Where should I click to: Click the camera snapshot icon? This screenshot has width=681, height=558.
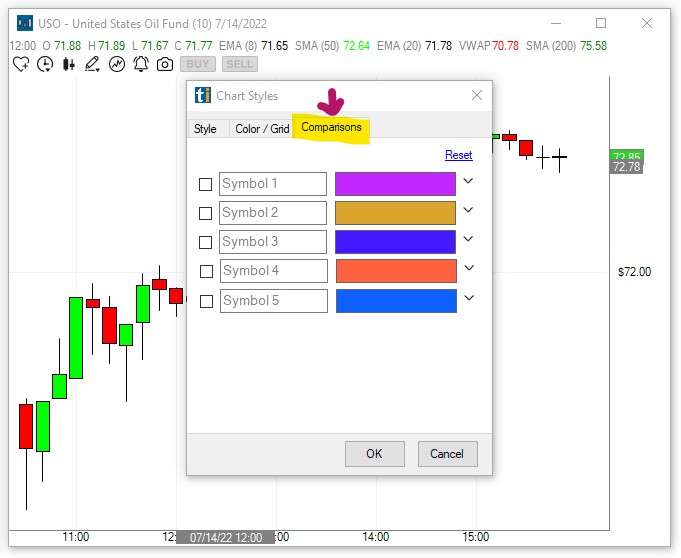165,64
